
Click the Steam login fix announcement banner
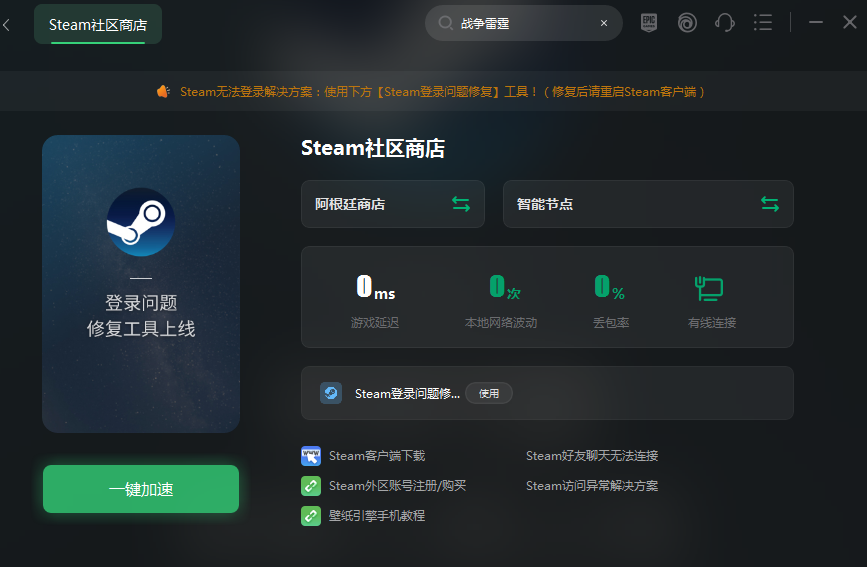click(434, 91)
